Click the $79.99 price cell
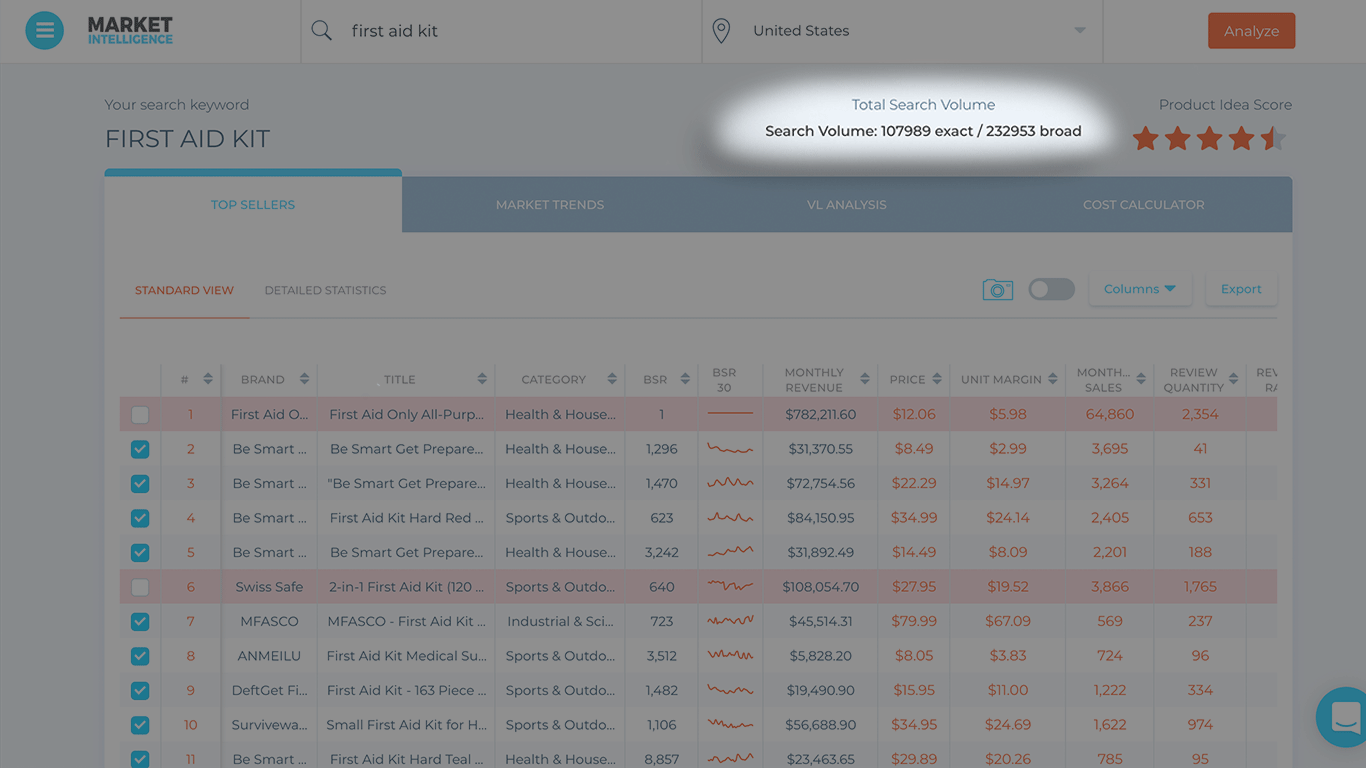The width and height of the screenshot is (1366, 768). point(914,621)
